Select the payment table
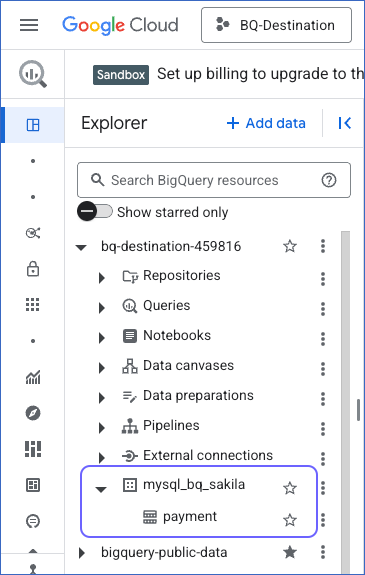 [190, 516]
